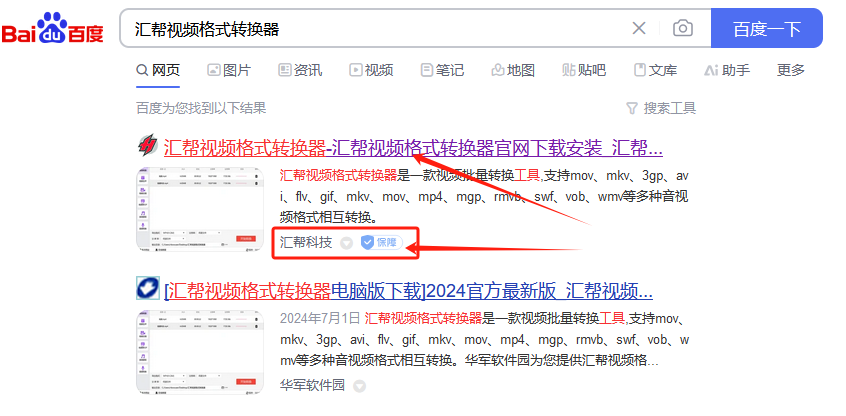The height and width of the screenshot is (416, 846).
Task: Go to the 视频 tab
Action: coord(371,70)
